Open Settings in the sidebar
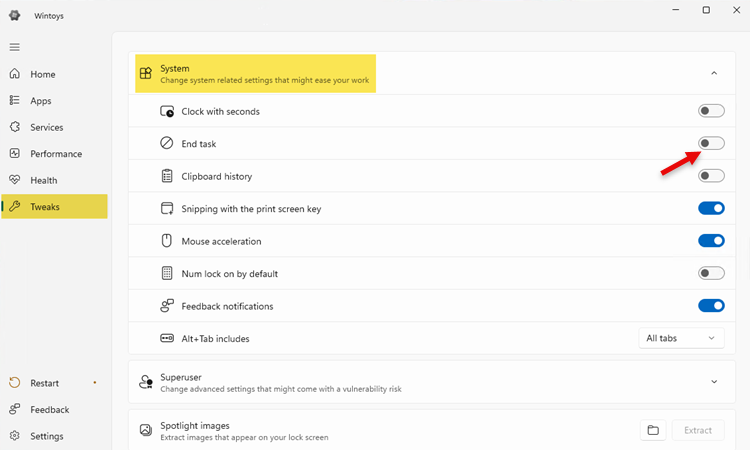The width and height of the screenshot is (750, 450). point(46,436)
